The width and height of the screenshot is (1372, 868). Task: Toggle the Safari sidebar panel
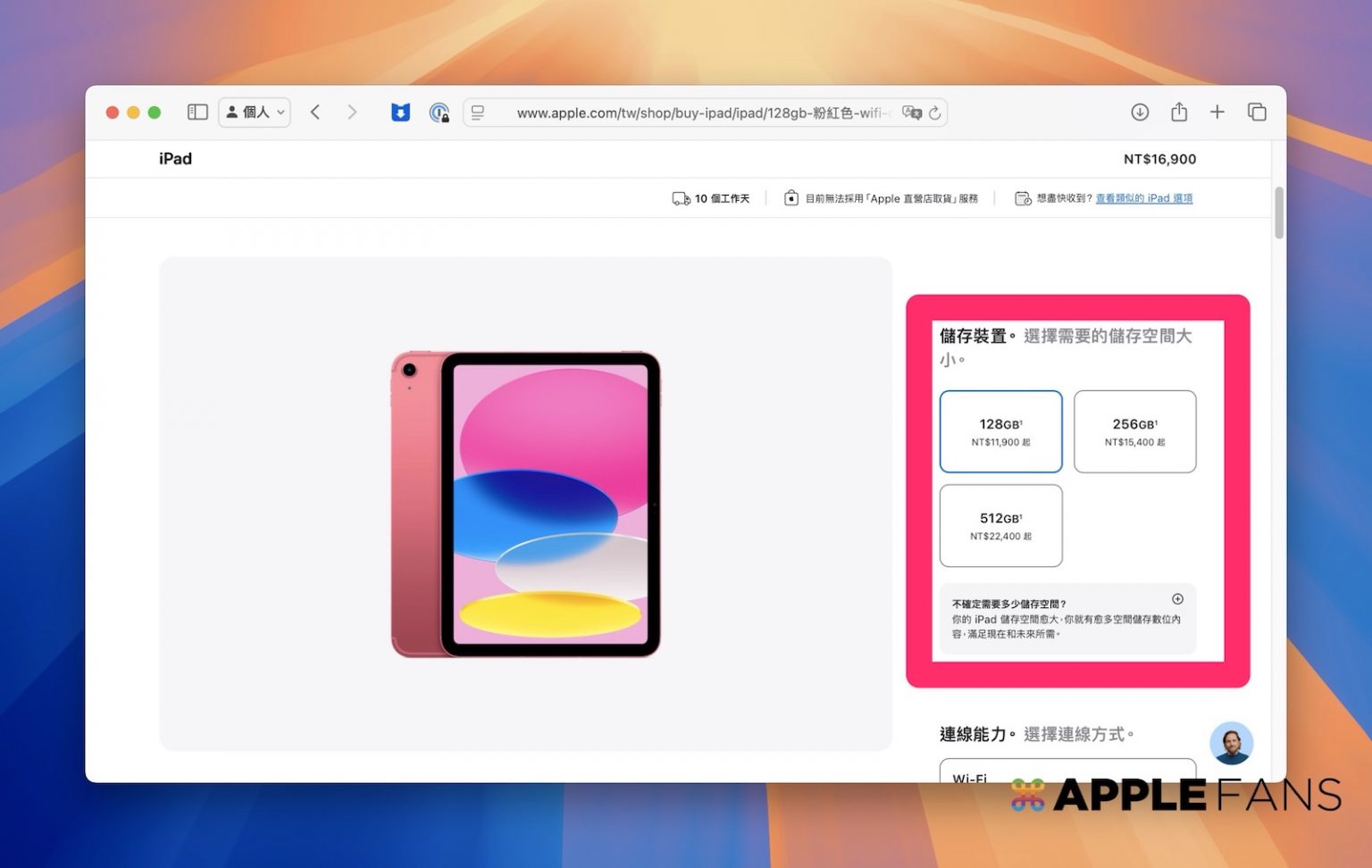coord(197,112)
